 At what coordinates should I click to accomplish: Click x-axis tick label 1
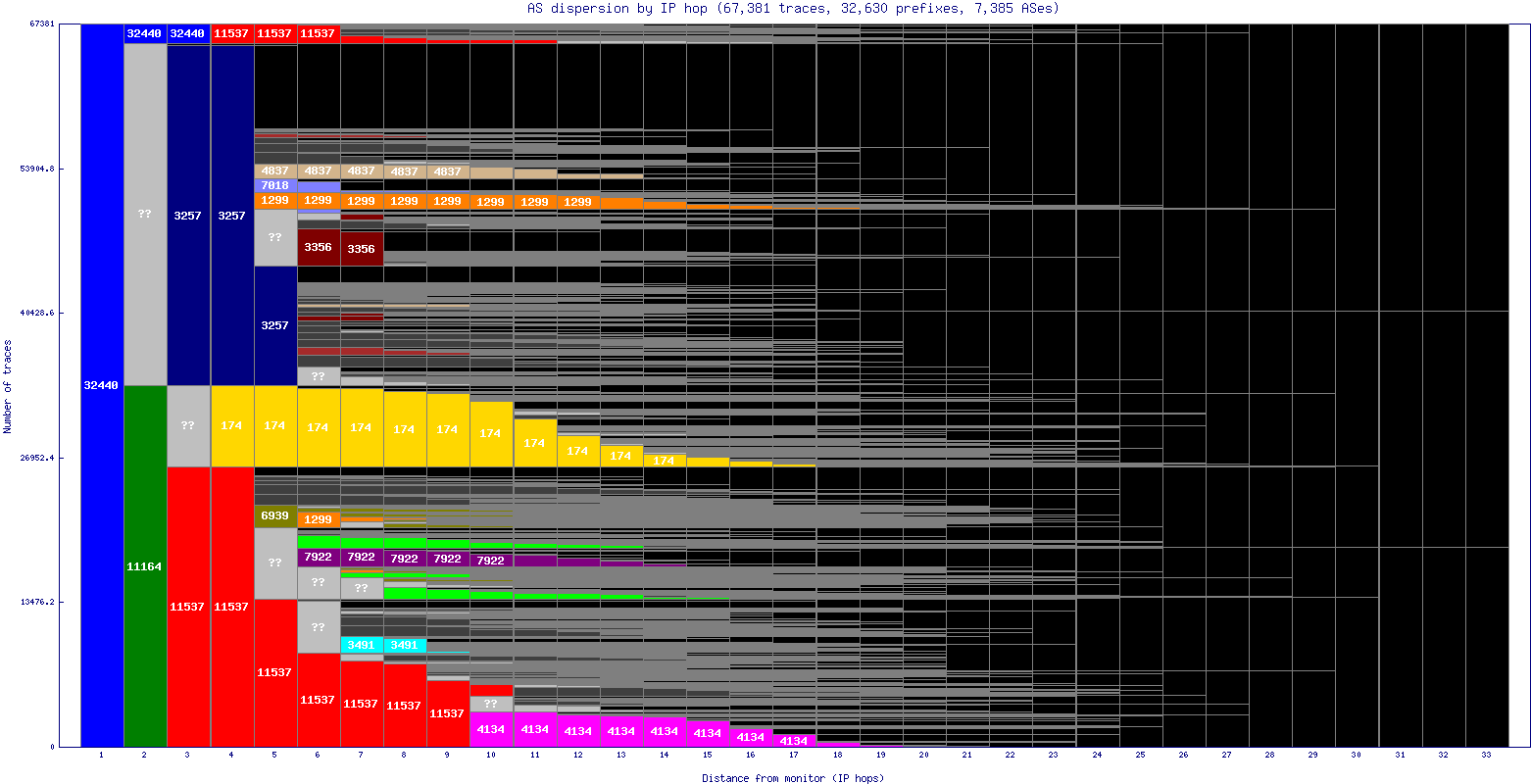pyautogui.click(x=102, y=756)
